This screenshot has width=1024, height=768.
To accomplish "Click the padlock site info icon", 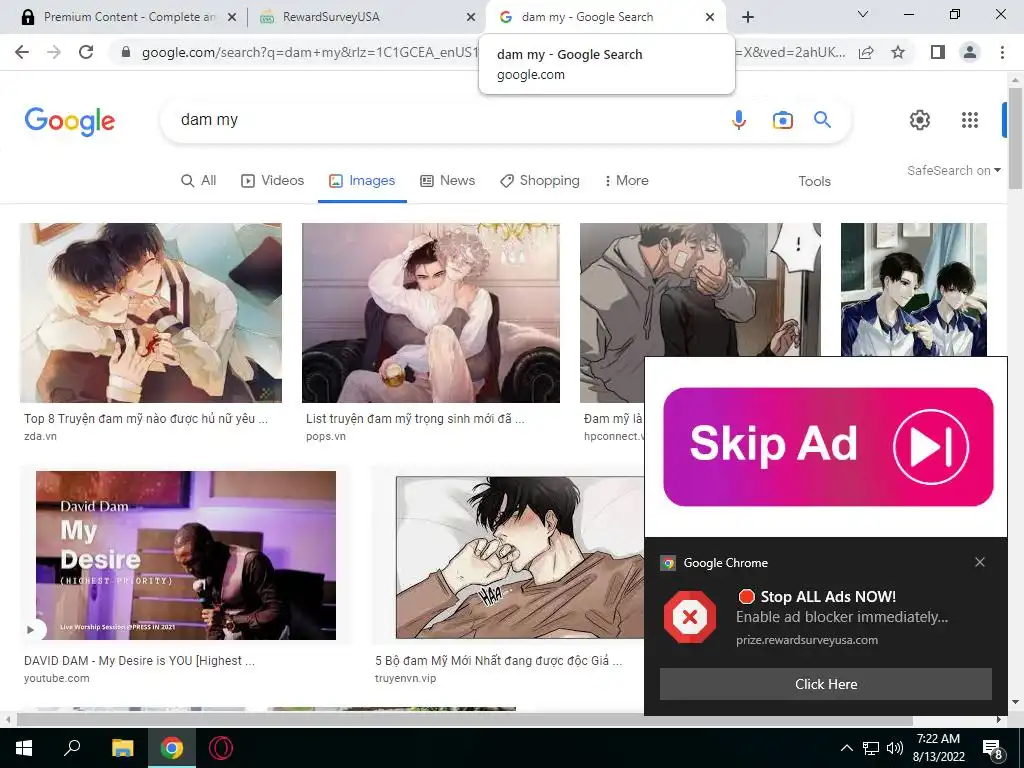I will pos(126,52).
